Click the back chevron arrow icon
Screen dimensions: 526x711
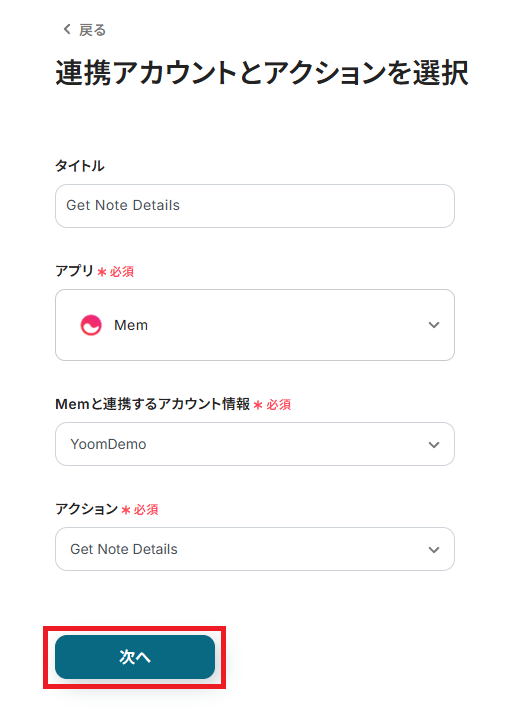(x=67, y=29)
